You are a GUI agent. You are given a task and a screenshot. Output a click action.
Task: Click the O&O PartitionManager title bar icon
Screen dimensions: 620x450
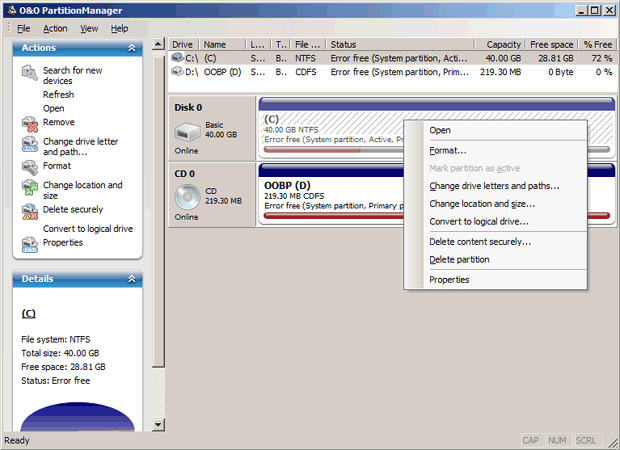(x=11, y=10)
